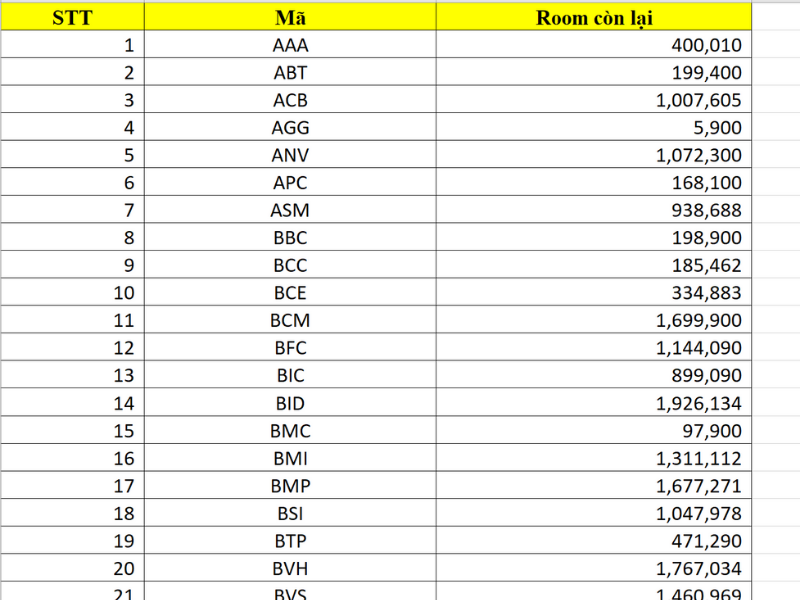
Task: Click the BID code cell
Action: [290, 403]
